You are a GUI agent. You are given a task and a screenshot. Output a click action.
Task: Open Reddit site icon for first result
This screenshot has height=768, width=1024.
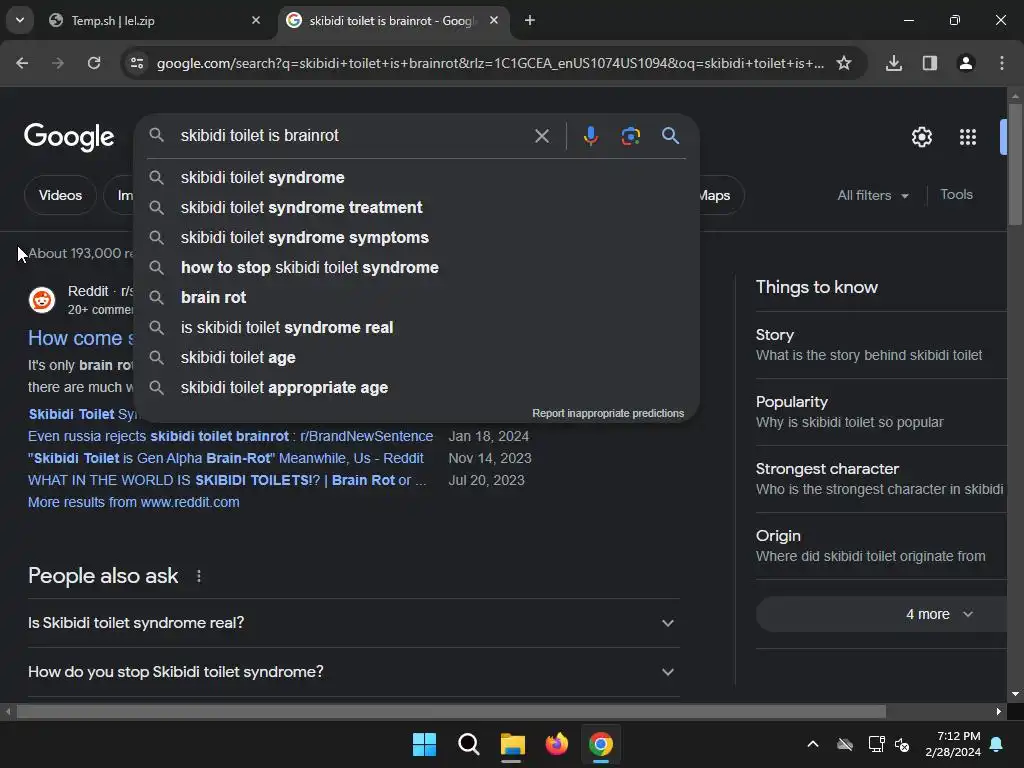click(42, 300)
